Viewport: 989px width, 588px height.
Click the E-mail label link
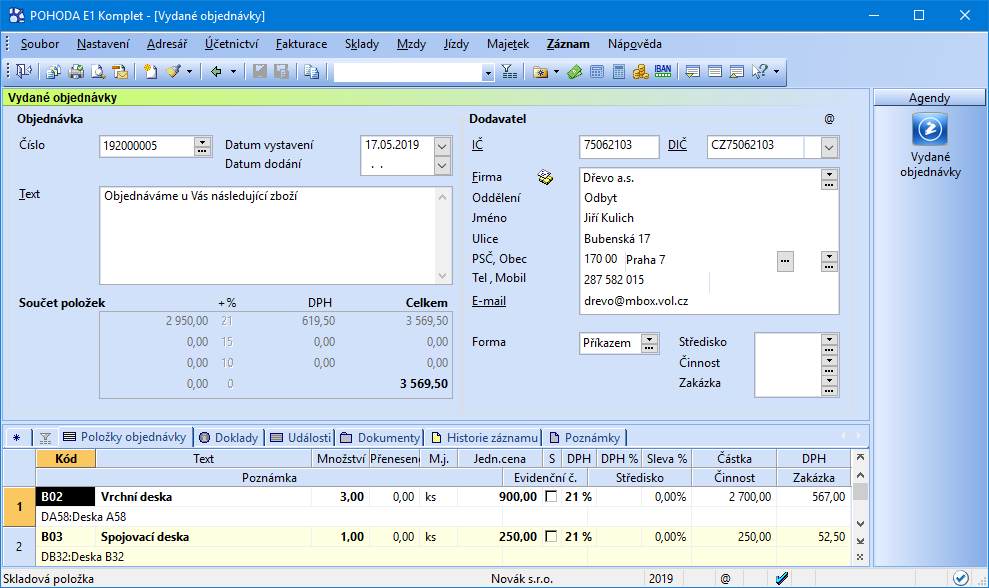click(489, 301)
